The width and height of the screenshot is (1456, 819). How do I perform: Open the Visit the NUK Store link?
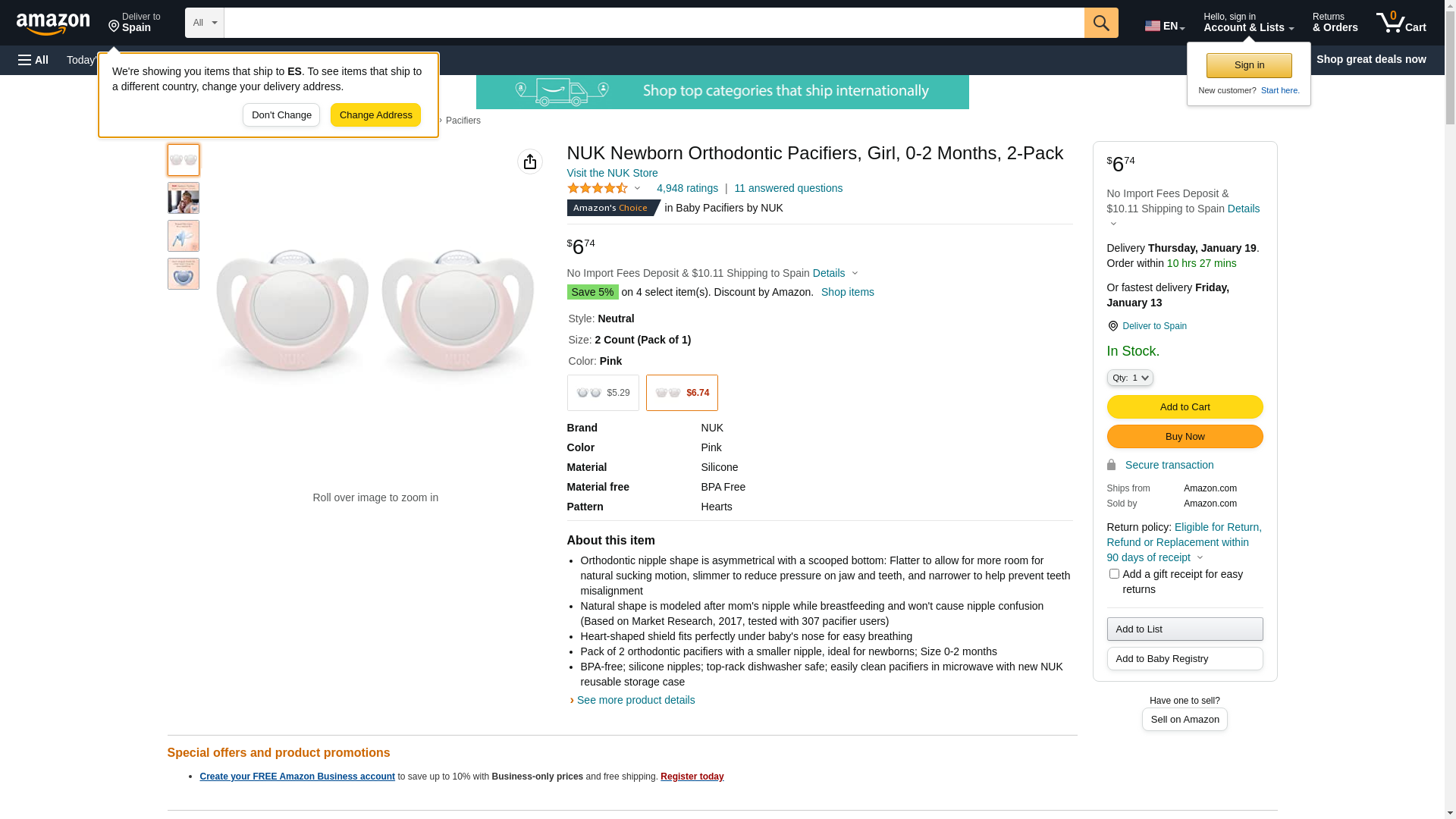click(612, 173)
